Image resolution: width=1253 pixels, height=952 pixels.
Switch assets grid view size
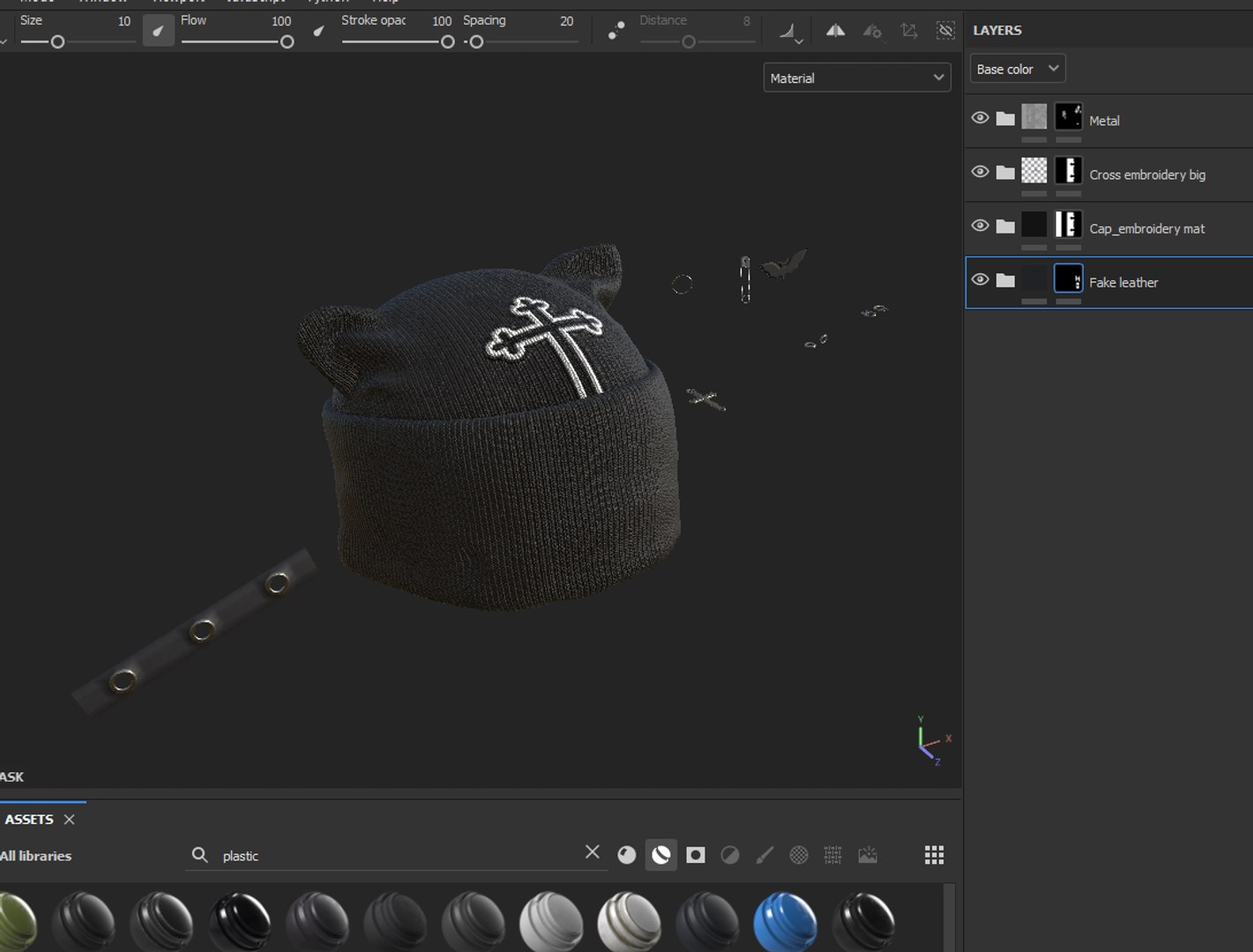pyautogui.click(x=935, y=855)
